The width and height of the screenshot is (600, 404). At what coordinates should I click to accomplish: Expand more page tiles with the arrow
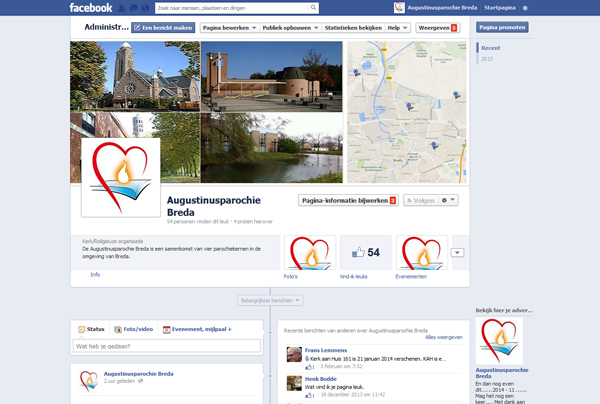pyautogui.click(x=457, y=253)
